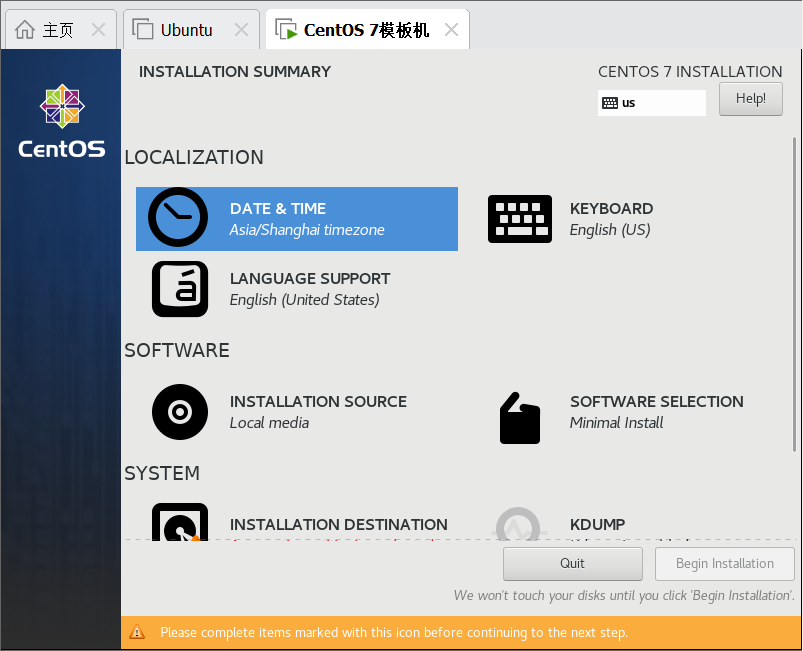Click 'English (US)' keyboard text
The image size is (803, 651).
point(610,230)
